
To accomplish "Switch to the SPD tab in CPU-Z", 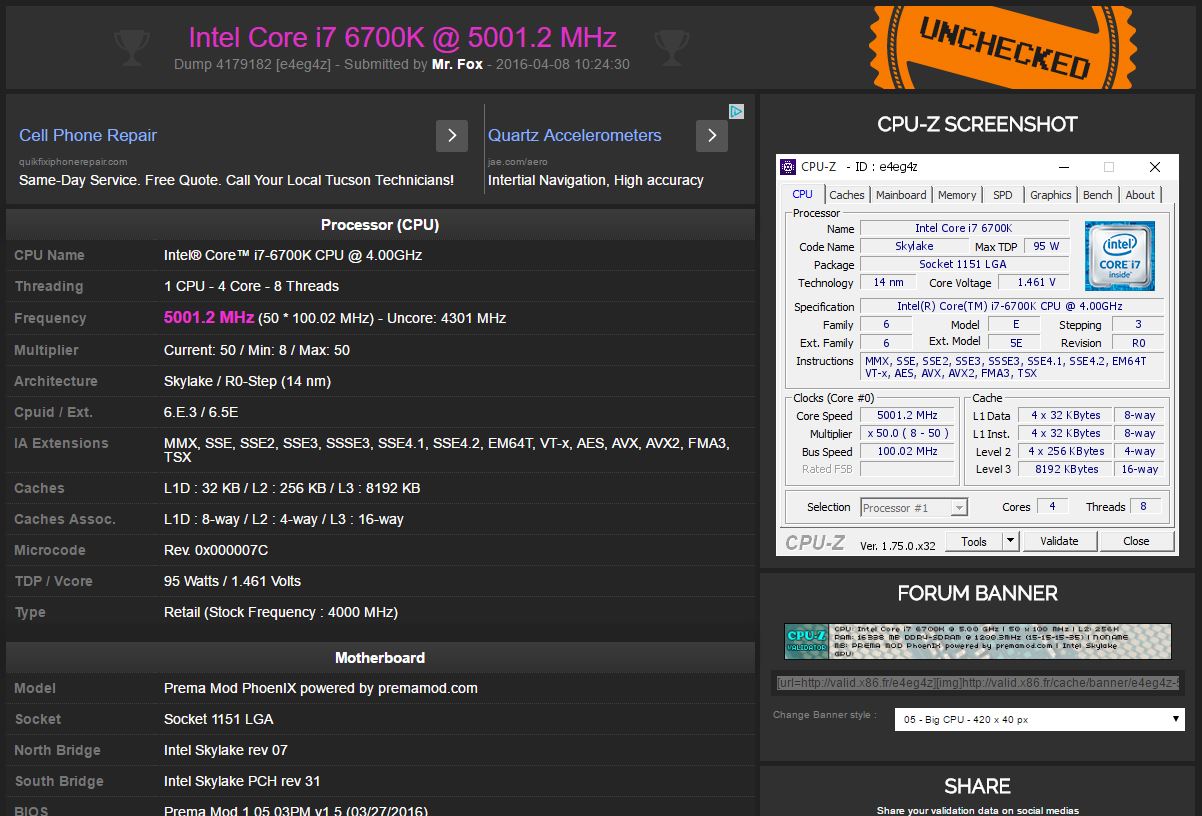I will [1003, 195].
